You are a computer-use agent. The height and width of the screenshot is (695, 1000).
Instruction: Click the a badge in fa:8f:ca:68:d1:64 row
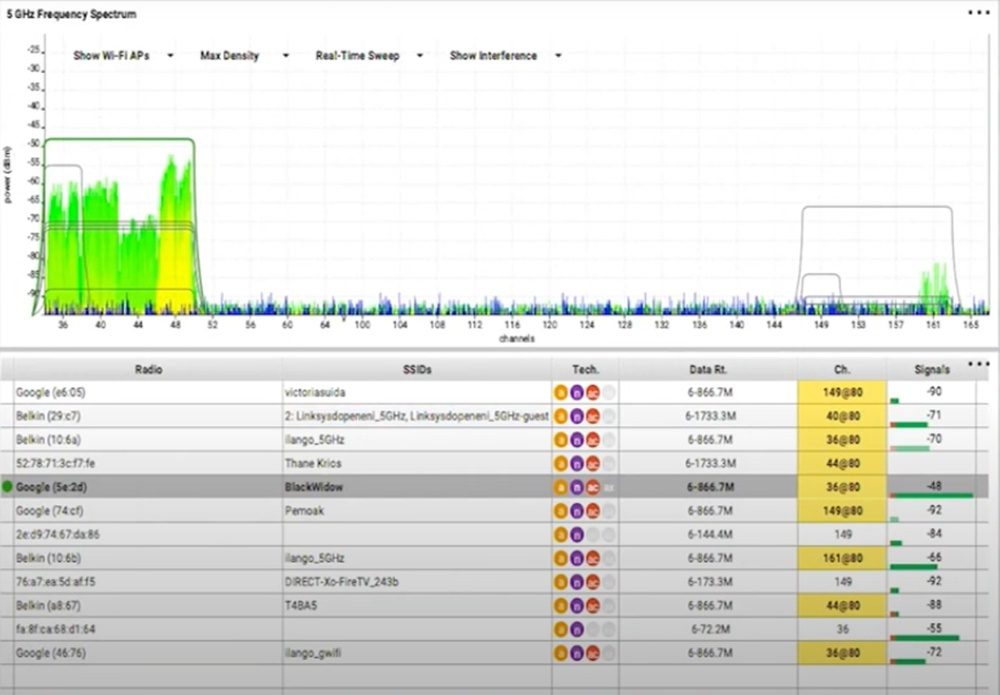point(561,630)
